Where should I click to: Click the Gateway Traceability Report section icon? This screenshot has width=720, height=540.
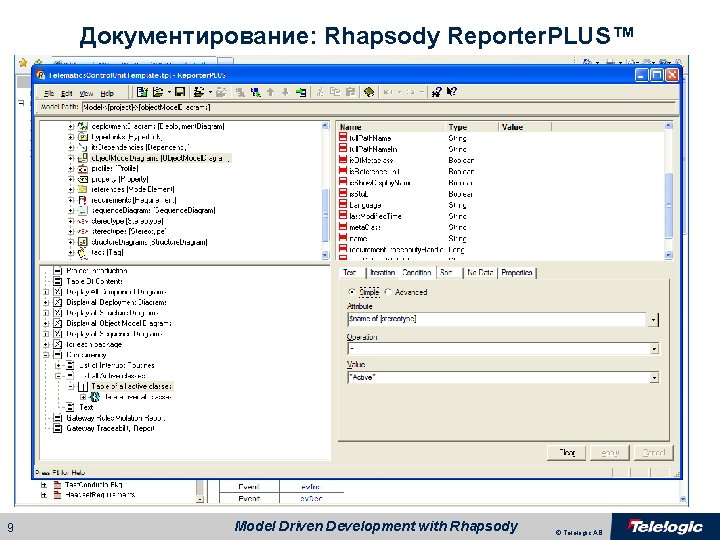[x=58, y=428]
